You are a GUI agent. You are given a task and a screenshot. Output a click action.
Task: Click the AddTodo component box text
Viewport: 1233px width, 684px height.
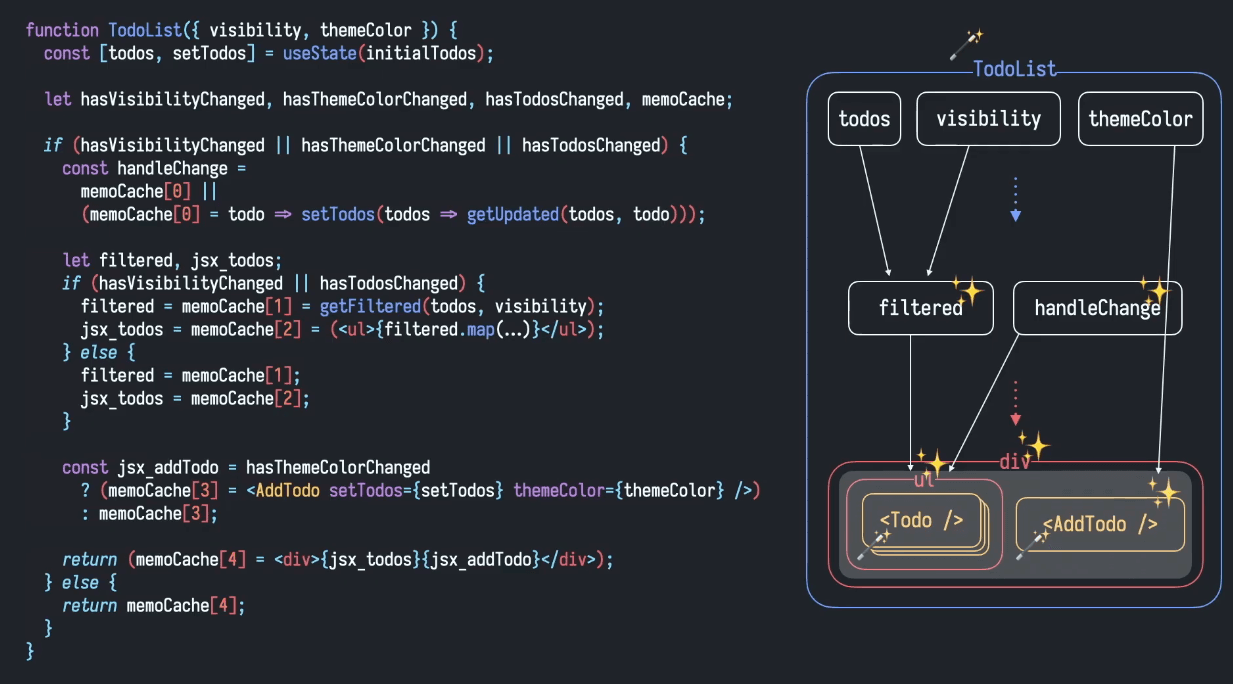1100,524
